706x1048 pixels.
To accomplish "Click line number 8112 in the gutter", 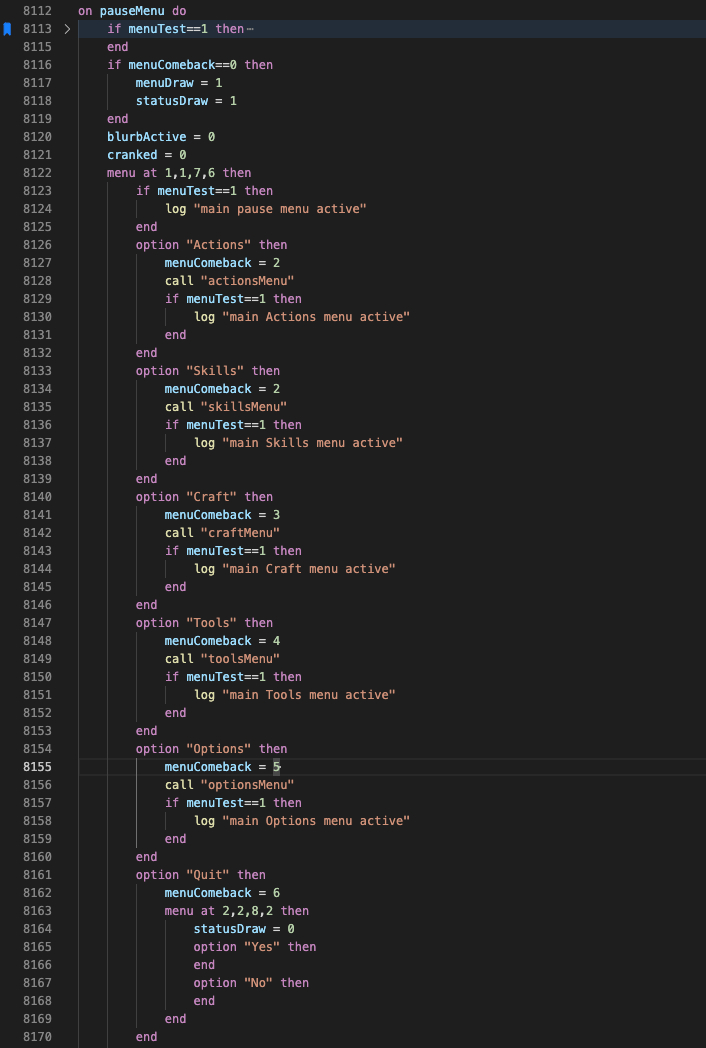I will pos(37,11).
